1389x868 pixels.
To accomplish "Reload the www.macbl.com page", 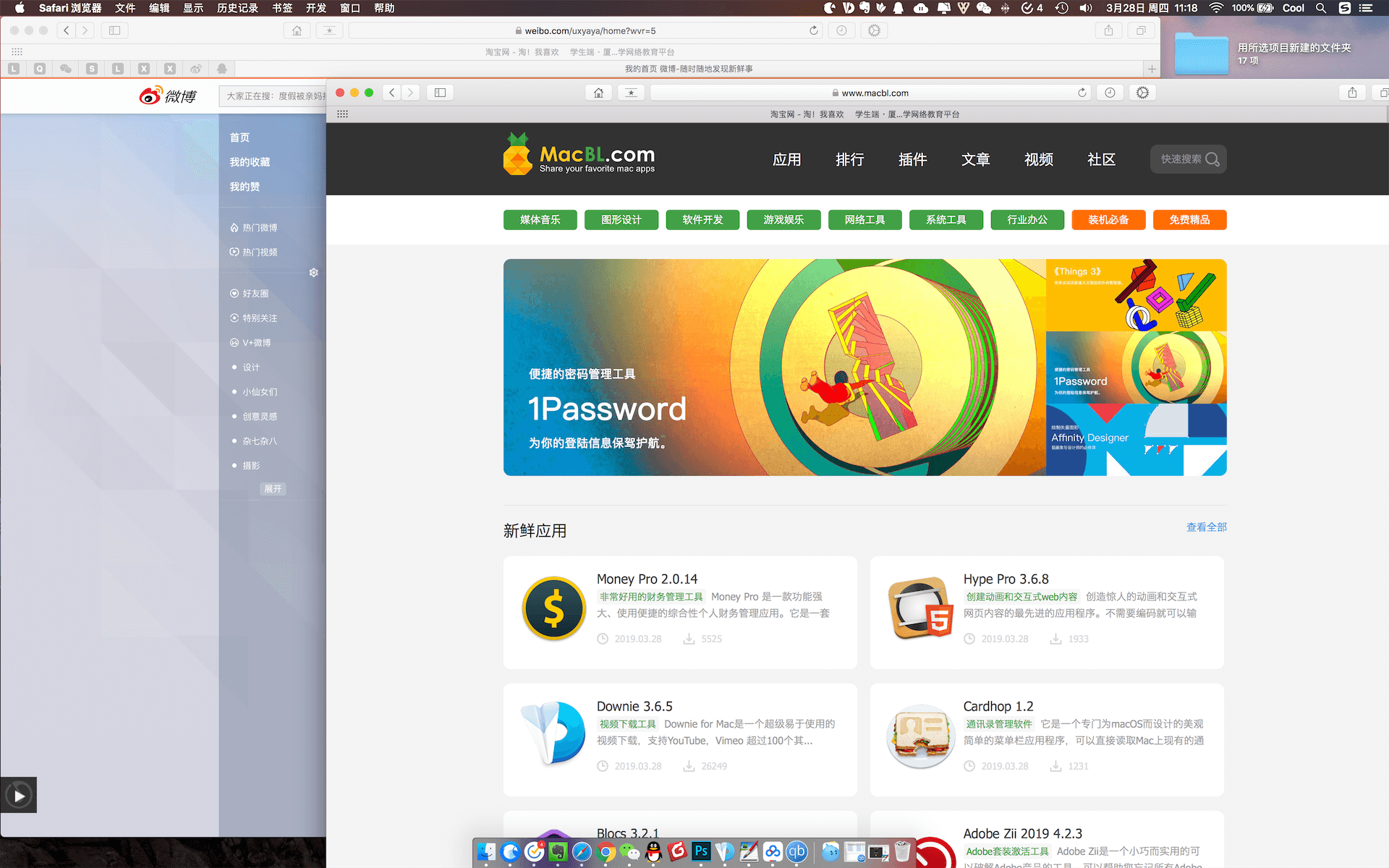I will (x=1082, y=93).
